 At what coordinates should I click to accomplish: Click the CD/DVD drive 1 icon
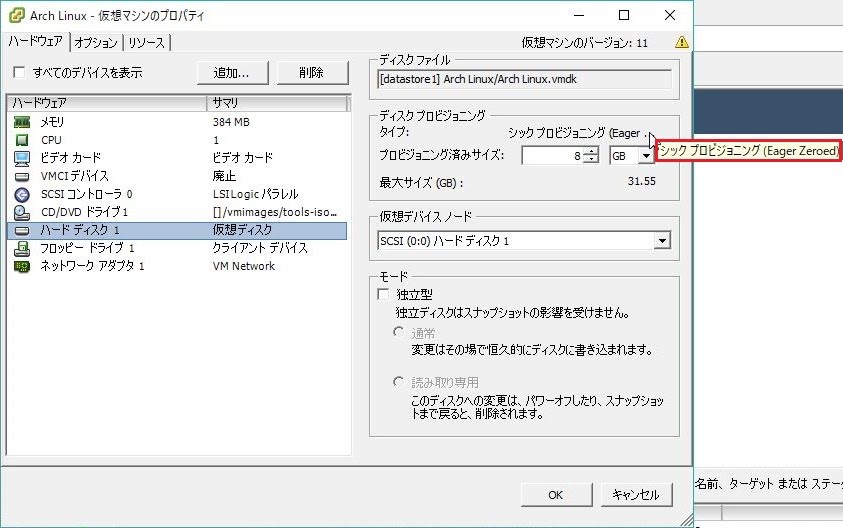[22, 212]
